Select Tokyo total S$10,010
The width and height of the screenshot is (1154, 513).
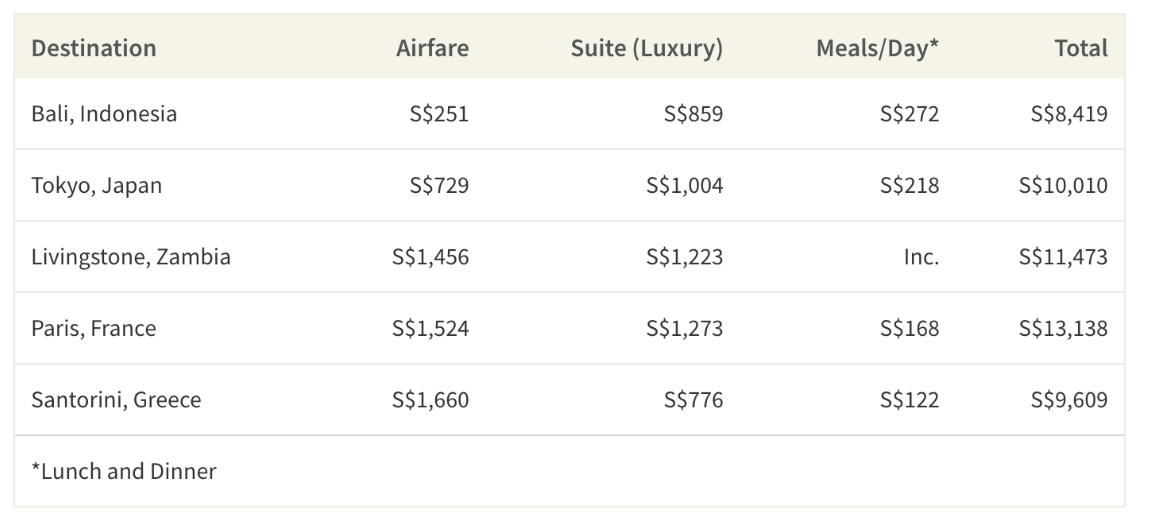(1063, 186)
